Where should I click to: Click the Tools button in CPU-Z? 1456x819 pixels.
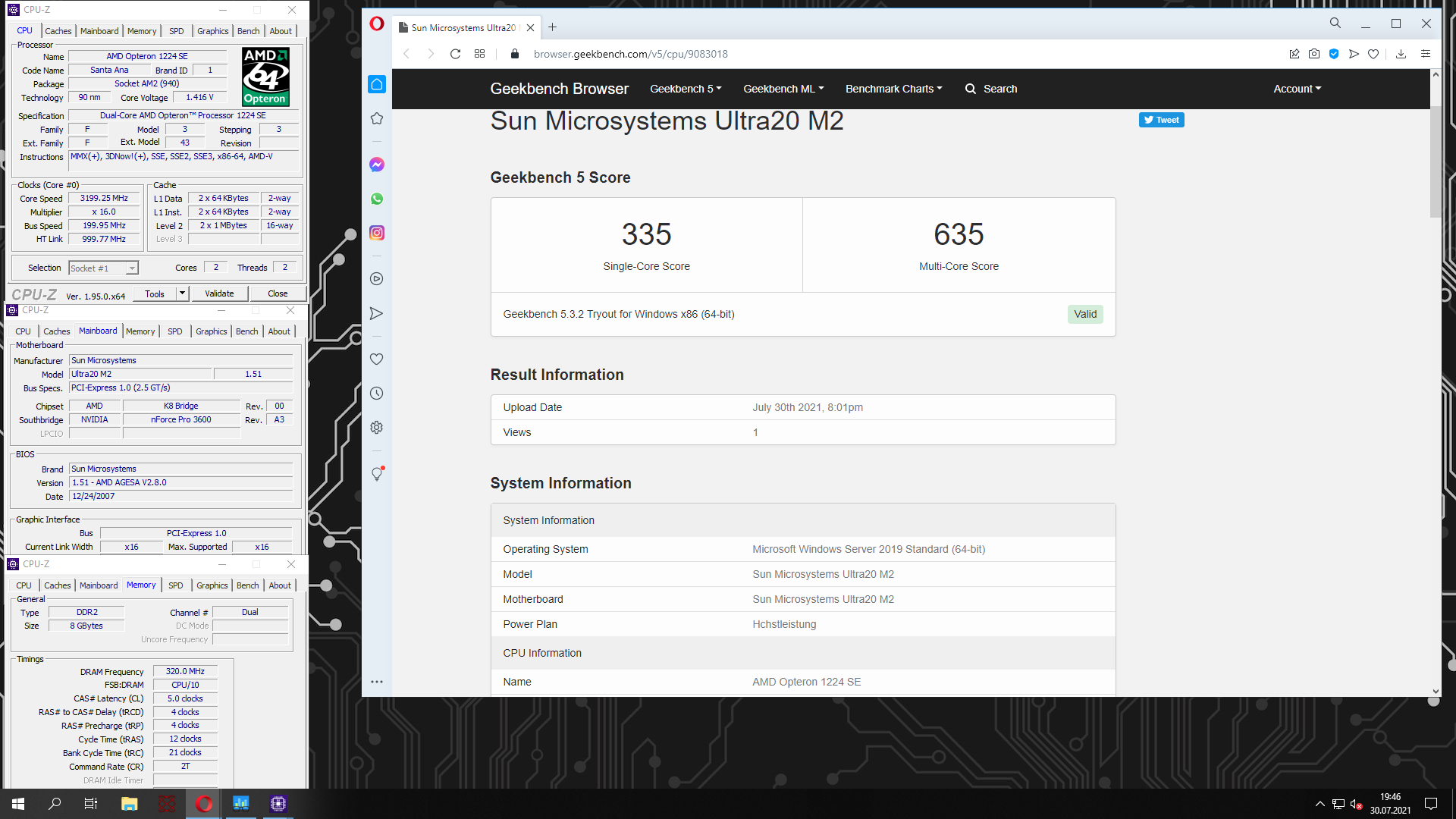coord(155,293)
